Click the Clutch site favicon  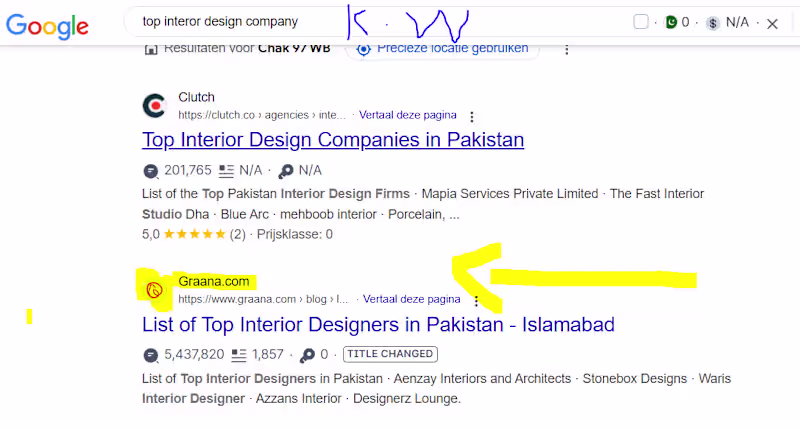pyautogui.click(x=154, y=106)
